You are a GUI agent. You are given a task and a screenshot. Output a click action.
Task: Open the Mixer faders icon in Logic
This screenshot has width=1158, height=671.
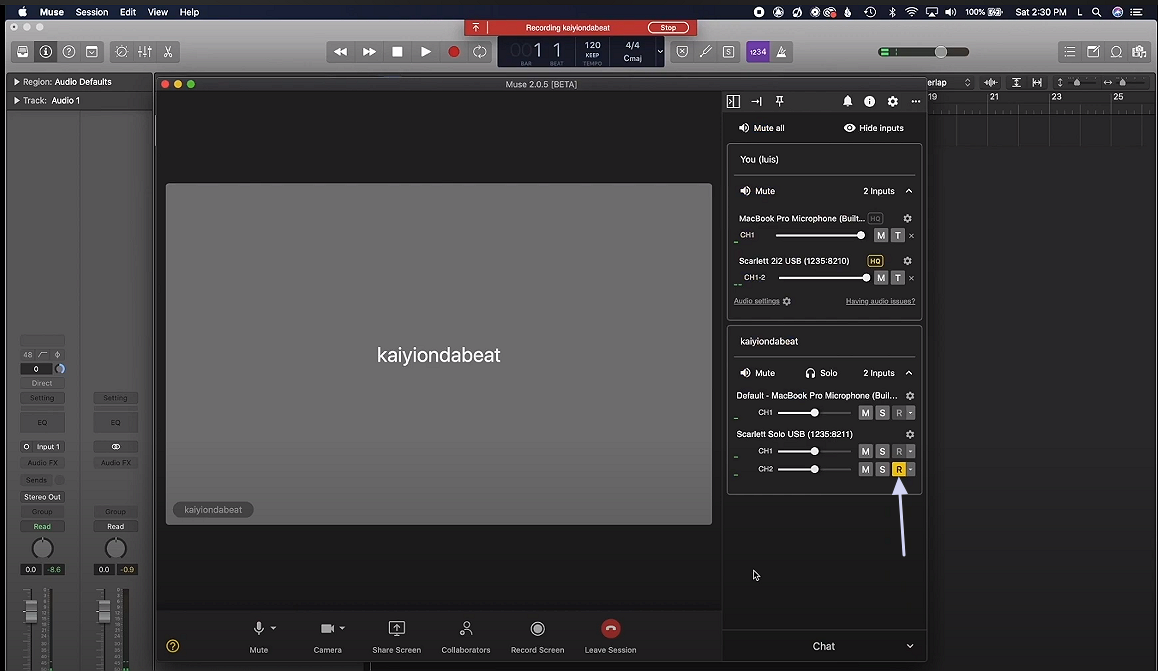(145, 52)
